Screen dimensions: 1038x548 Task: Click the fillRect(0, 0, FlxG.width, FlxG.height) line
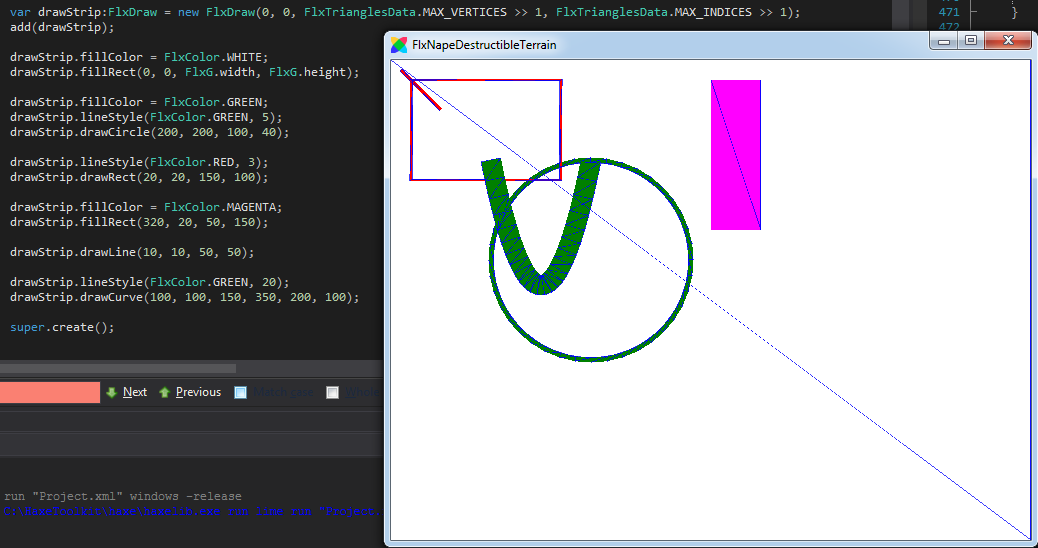coord(185,72)
